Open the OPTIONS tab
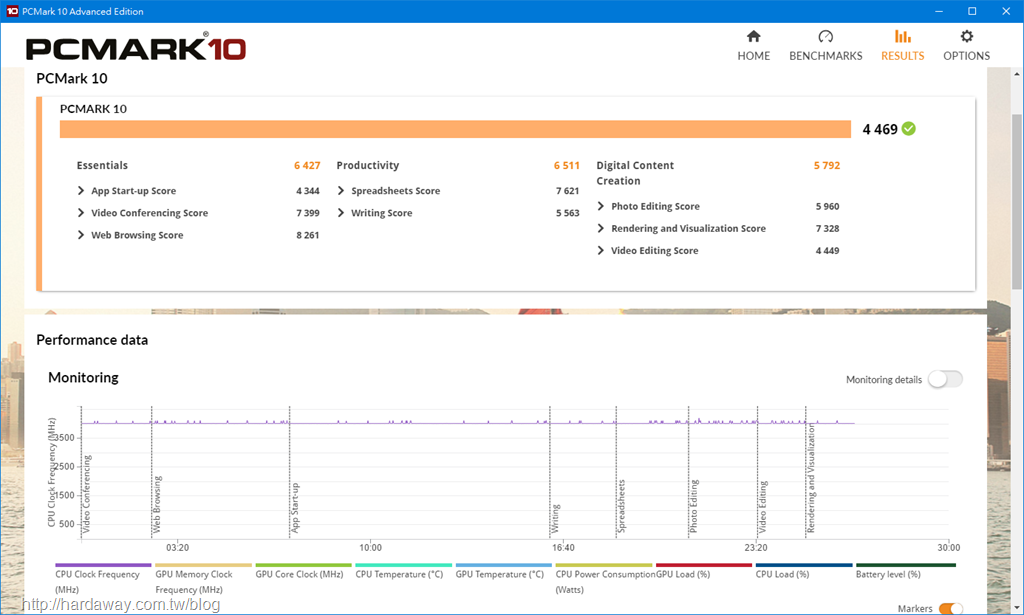The width and height of the screenshot is (1024, 615). (967, 46)
